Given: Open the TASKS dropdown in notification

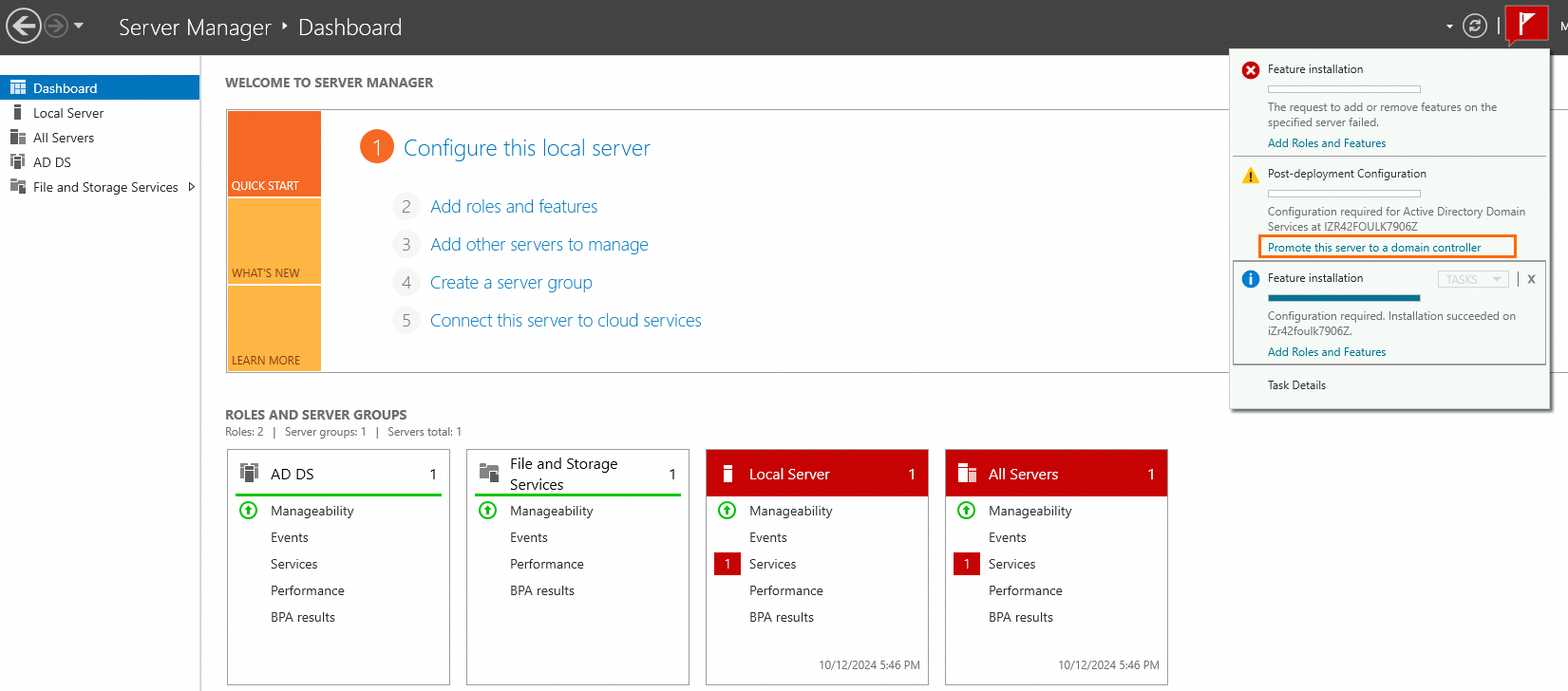Looking at the screenshot, I should (1472, 279).
